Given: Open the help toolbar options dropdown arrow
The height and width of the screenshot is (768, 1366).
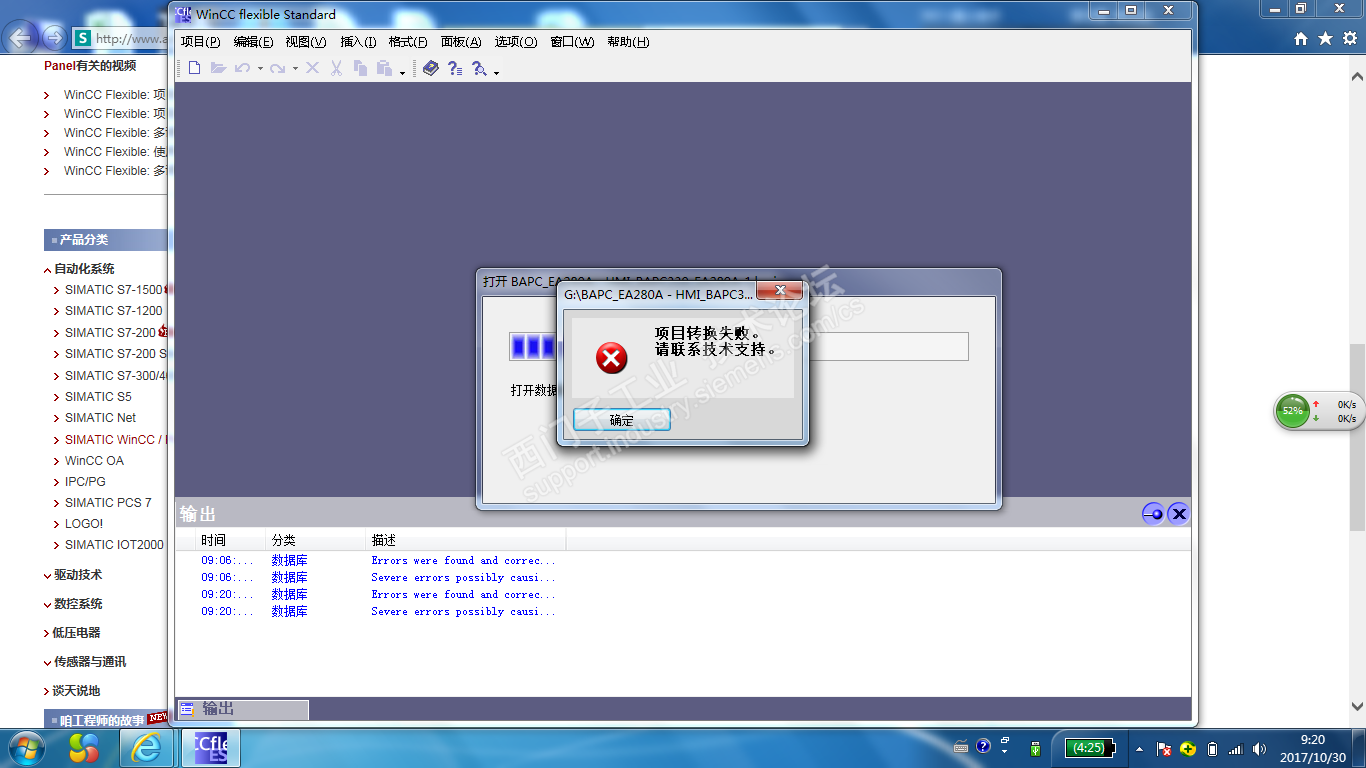Looking at the screenshot, I should [496, 72].
